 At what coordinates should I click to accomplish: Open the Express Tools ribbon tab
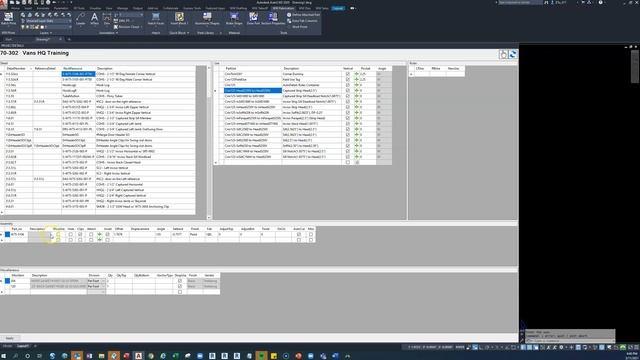click(192, 8)
